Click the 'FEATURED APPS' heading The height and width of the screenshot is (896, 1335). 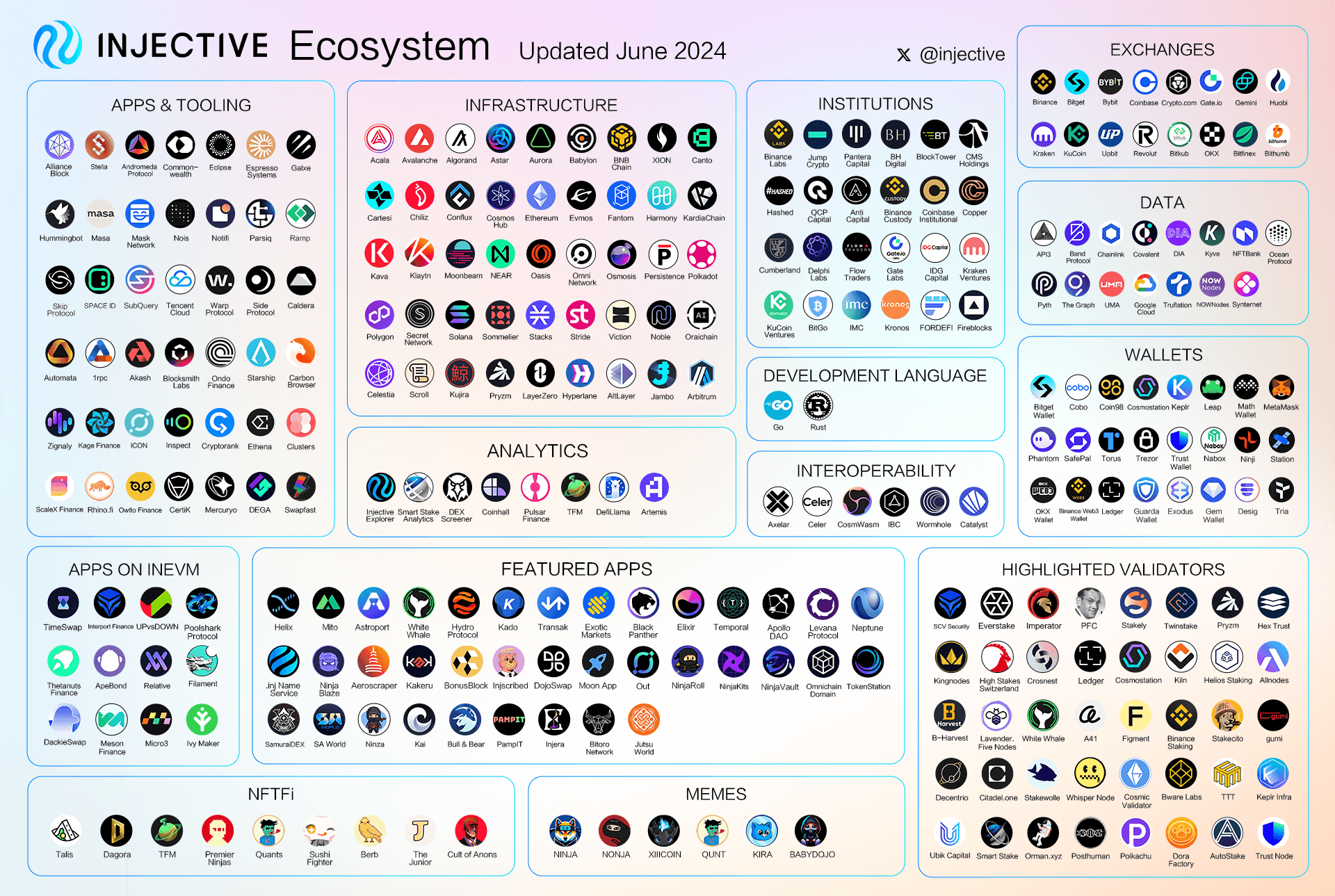[x=576, y=569]
